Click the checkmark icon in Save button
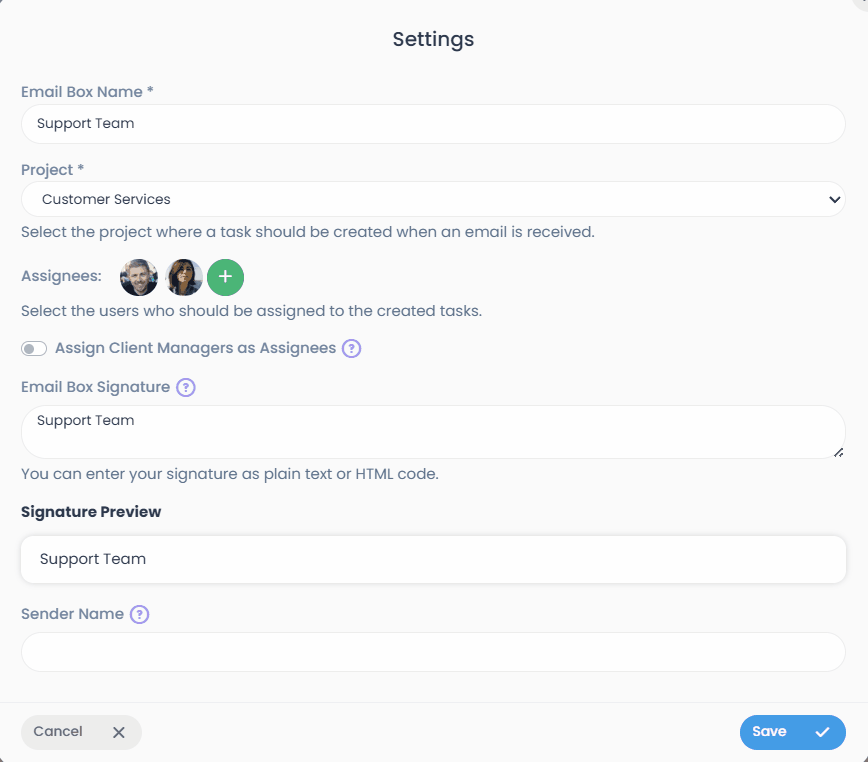This screenshot has height=762, width=868. tap(822, 732)
